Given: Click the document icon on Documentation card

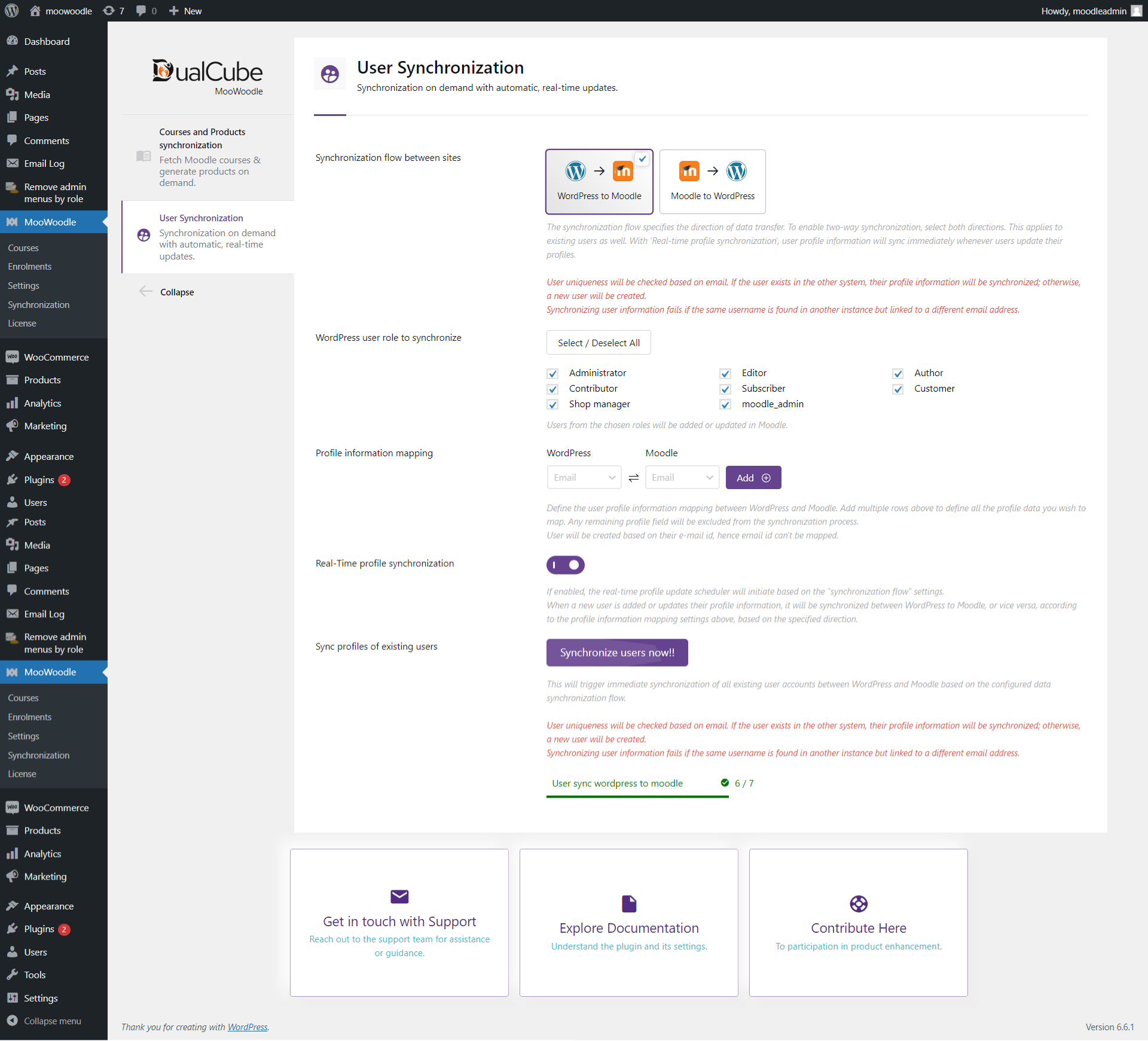Looking at the screenshot, I should 629,903.
